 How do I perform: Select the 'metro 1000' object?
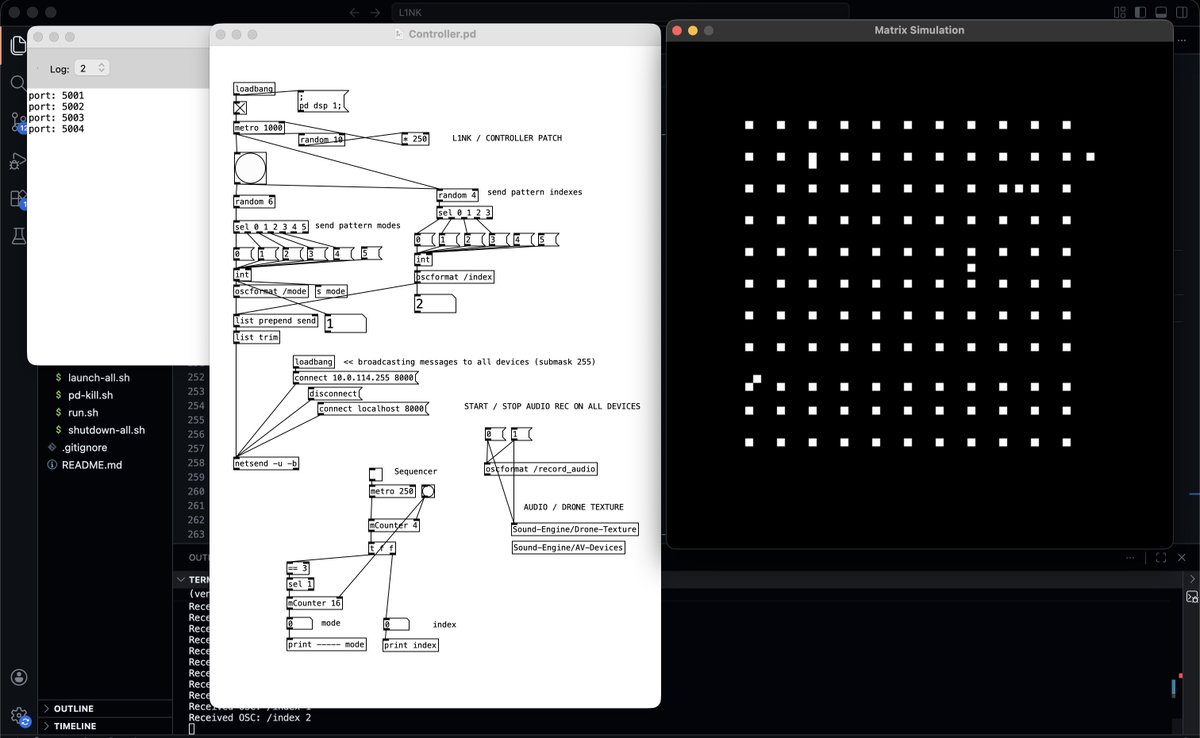tap(260, 128)
